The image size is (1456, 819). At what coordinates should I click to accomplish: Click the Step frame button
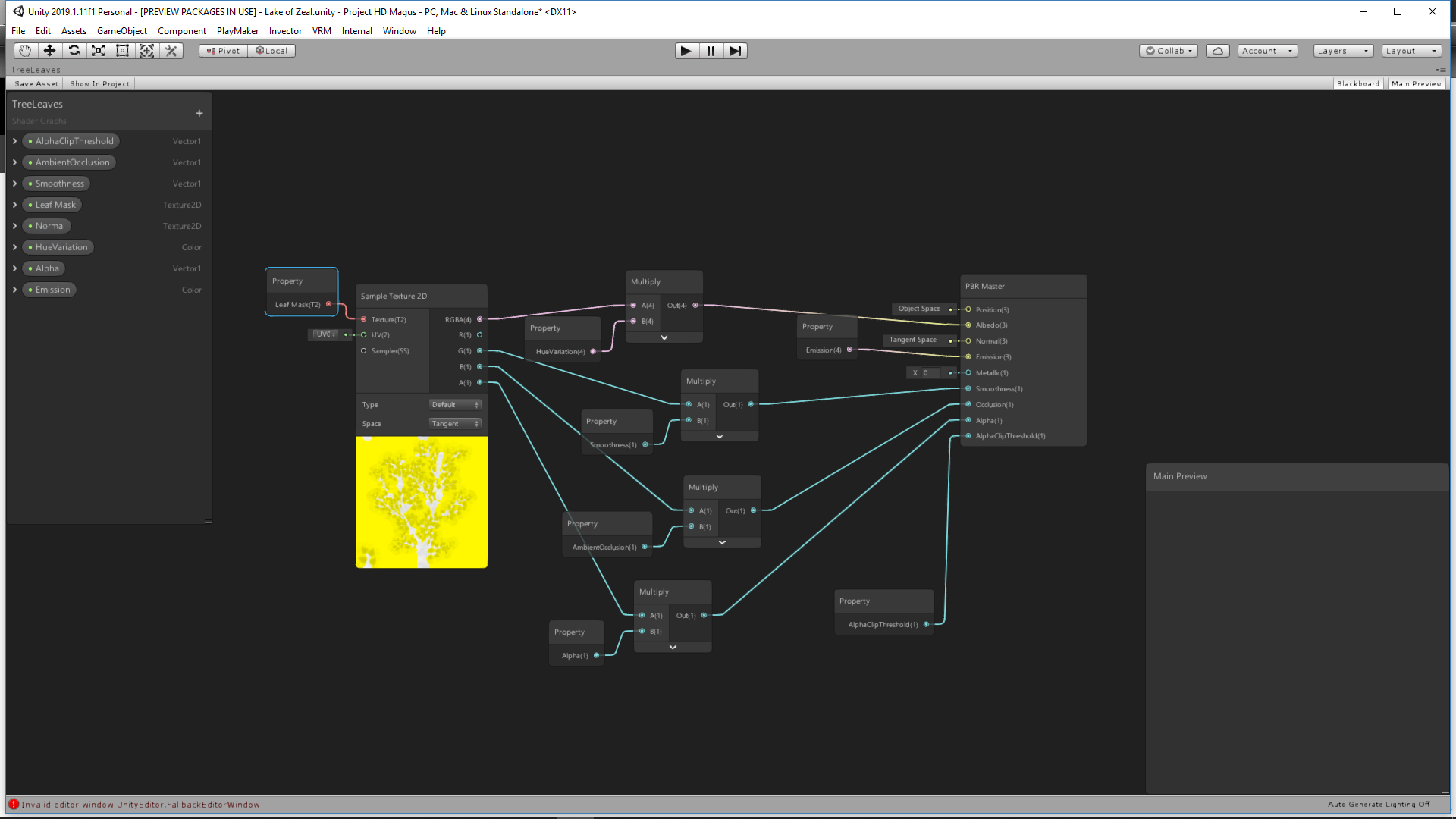pos(735,51)
